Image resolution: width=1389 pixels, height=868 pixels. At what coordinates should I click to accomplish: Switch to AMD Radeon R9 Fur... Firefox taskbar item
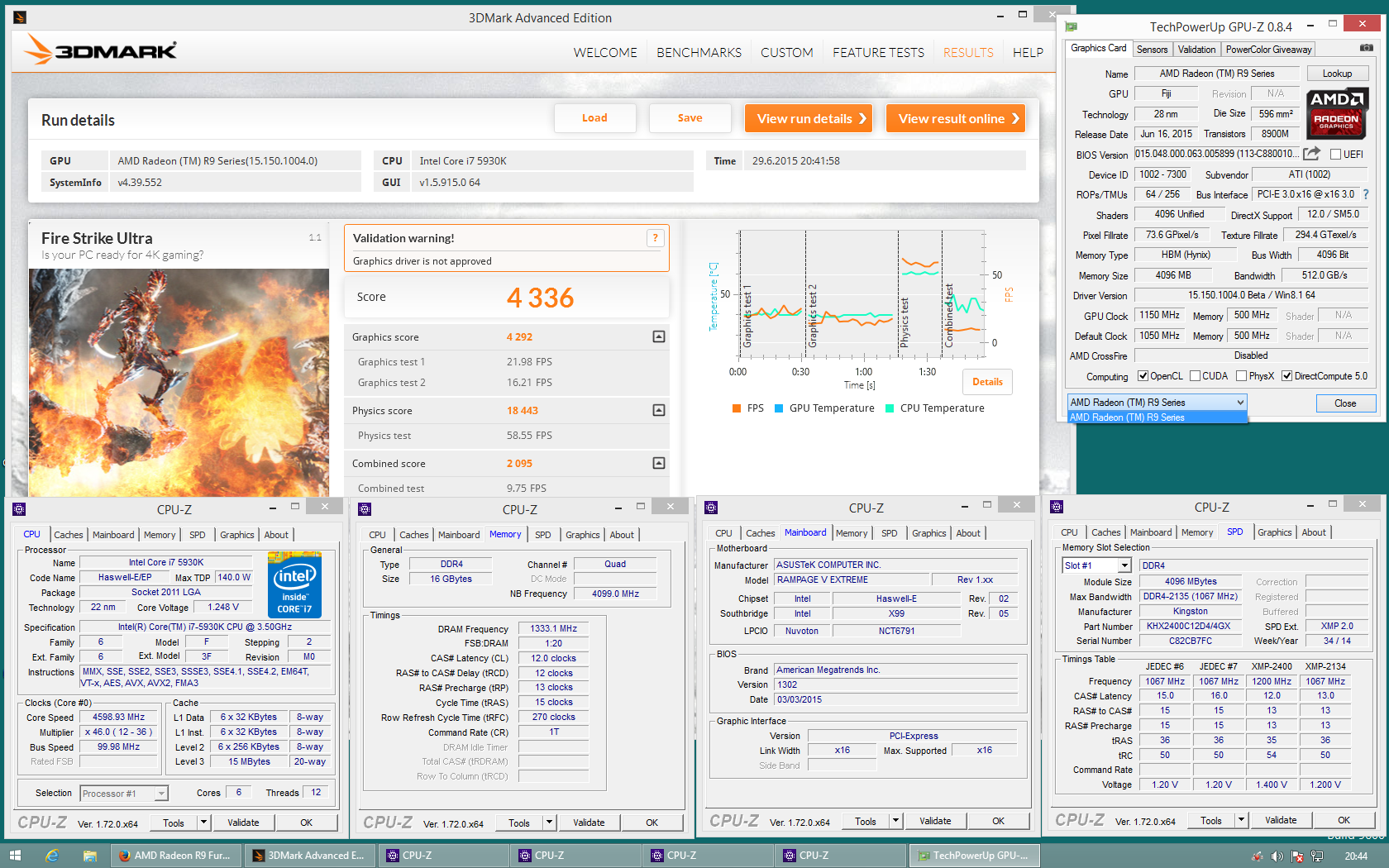coord(177,856)
